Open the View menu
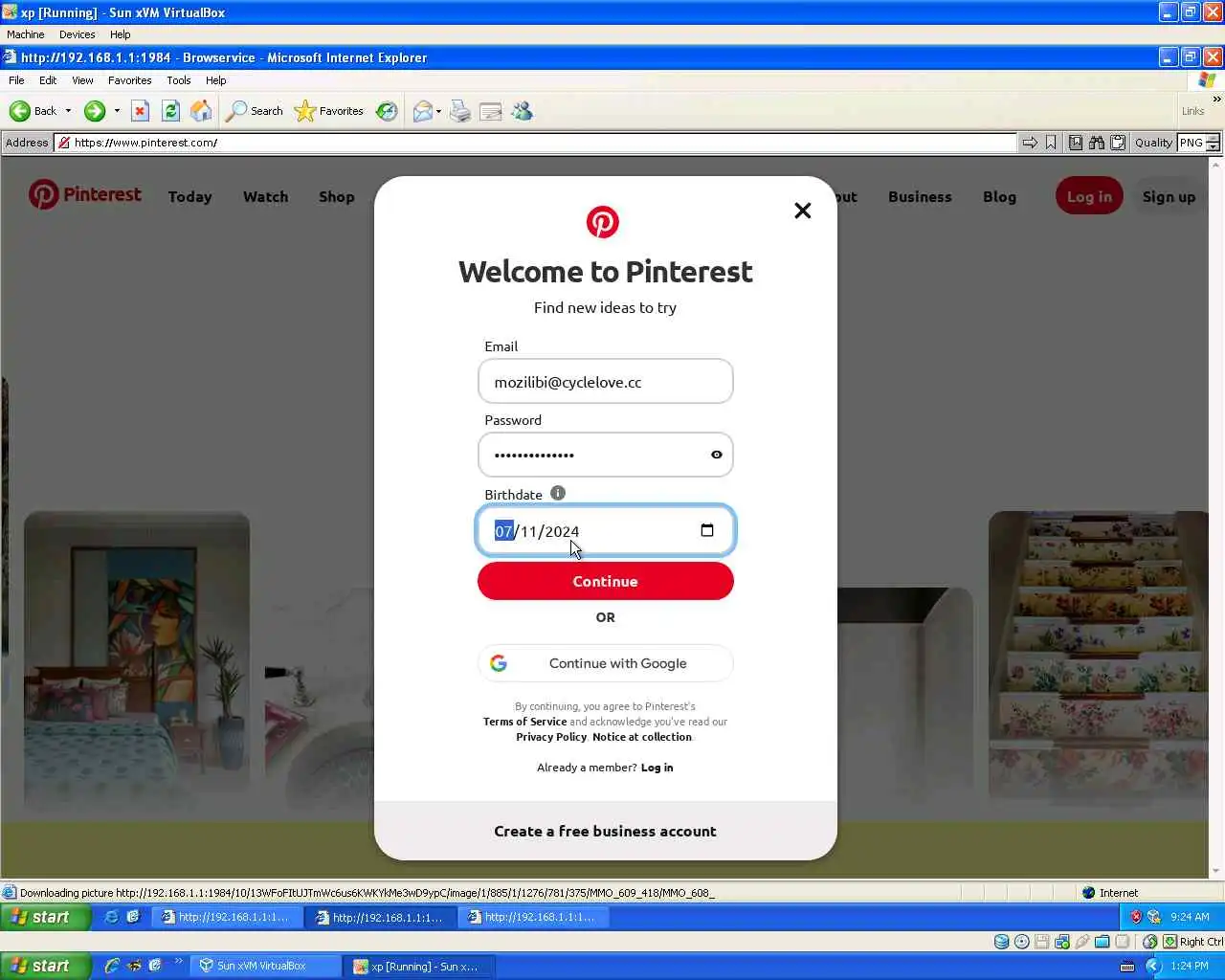Viewport: 1225px width, 980px height. (82, 80)
